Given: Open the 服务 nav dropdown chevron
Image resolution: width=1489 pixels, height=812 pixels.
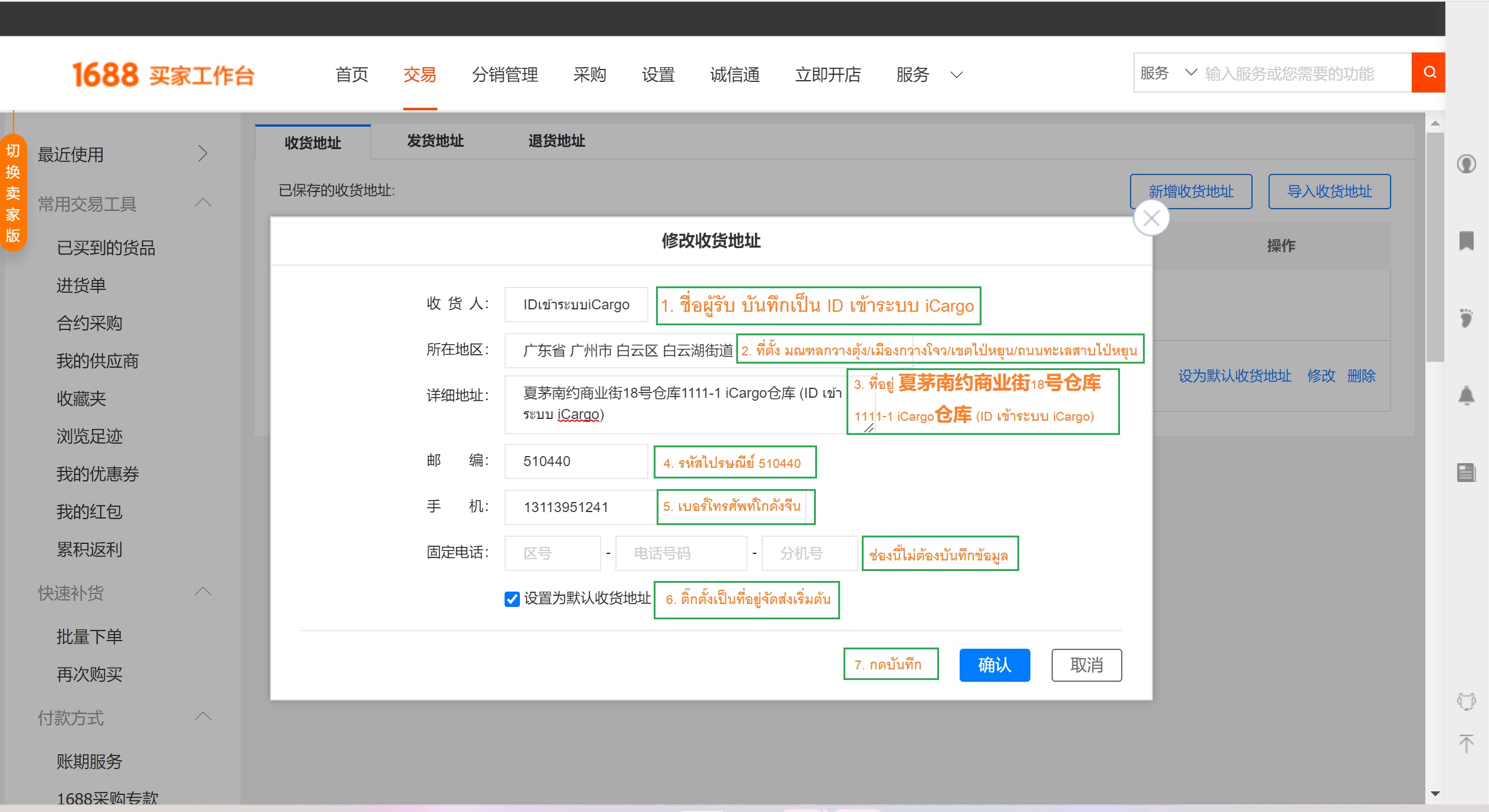Looking at the screenshot, I should pos(957,75).
